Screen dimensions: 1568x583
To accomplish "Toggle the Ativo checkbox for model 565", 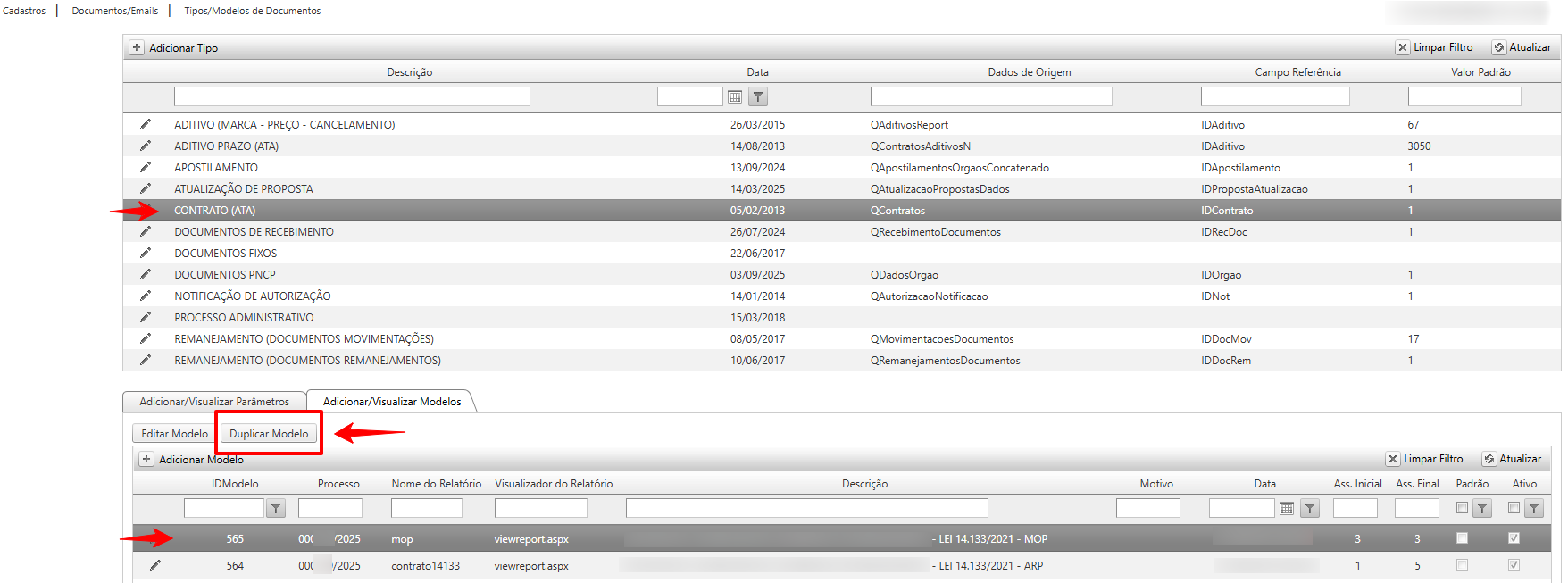I will (1514, 538).
